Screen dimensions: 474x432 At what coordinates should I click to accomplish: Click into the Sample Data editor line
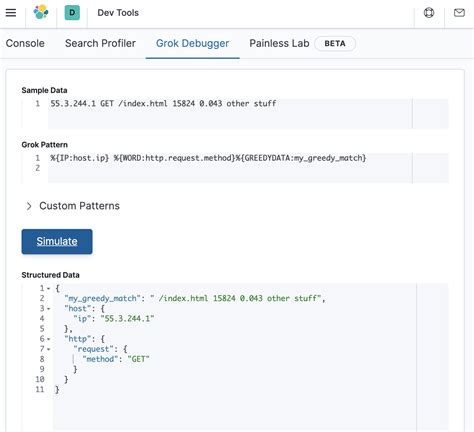[230, 104]
